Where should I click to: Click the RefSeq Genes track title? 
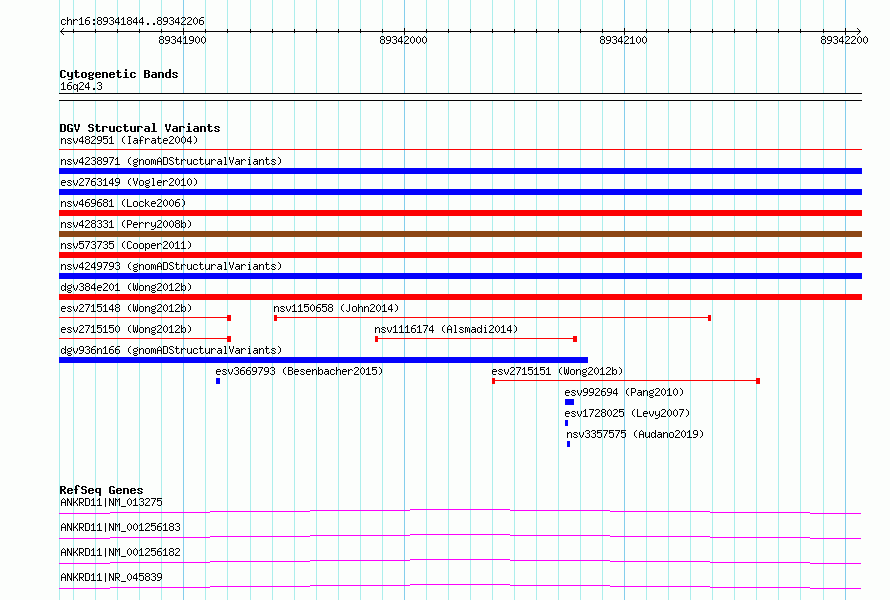coord(101,490)
